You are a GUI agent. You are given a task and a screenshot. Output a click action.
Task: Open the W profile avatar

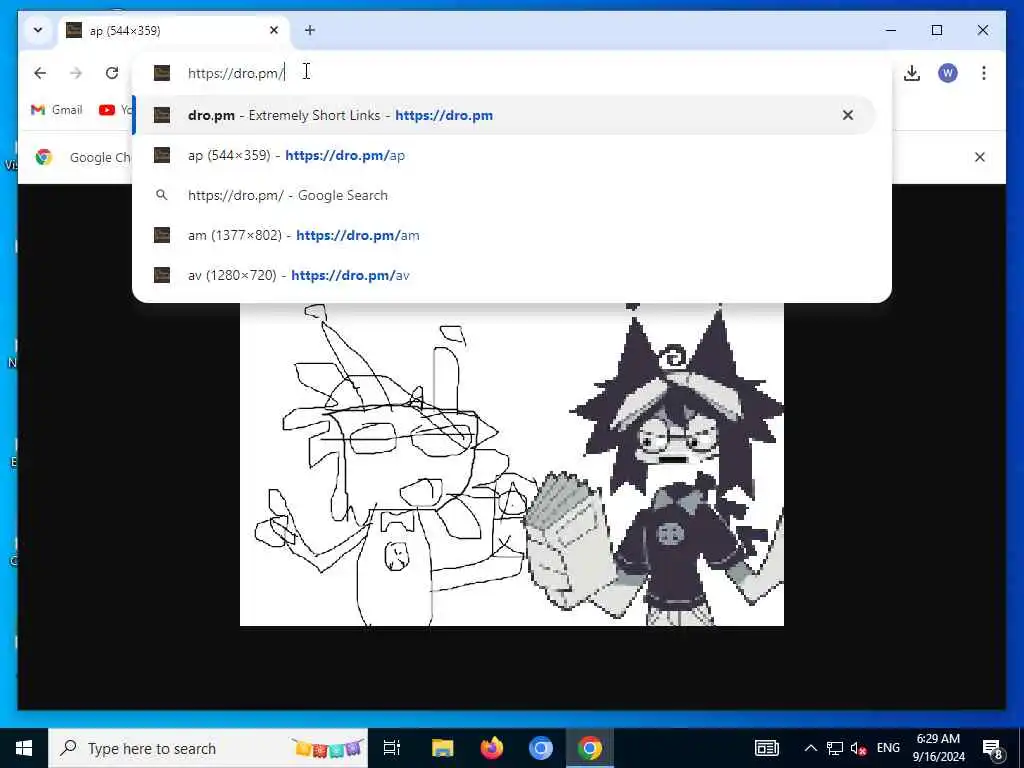[948, 73]
